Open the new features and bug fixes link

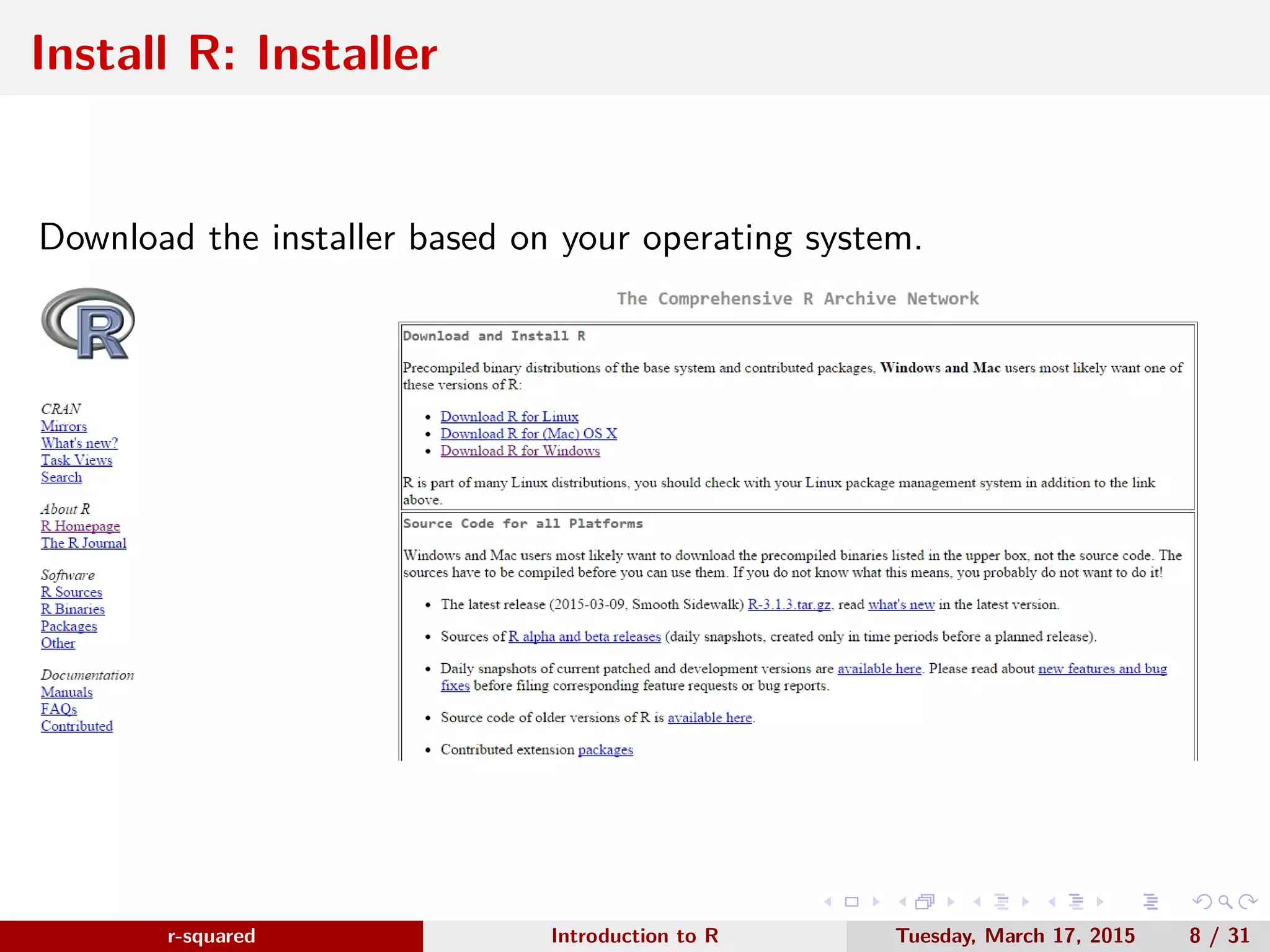coord(1102,669)
